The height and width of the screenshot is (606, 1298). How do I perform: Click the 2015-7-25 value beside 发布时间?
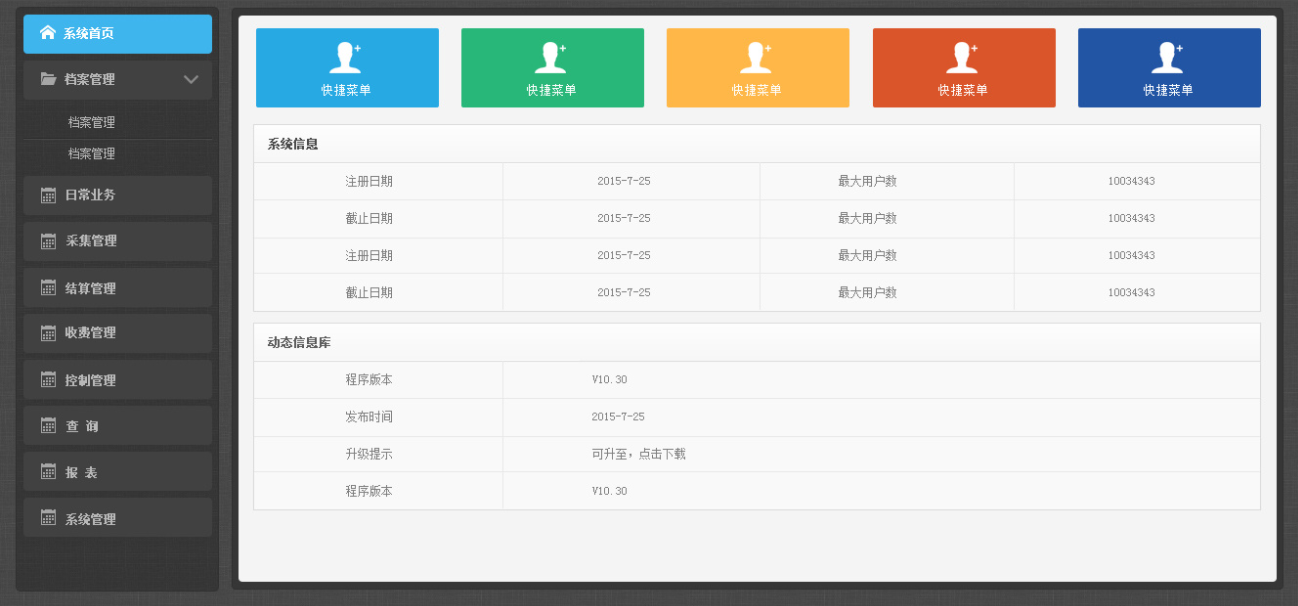click(x=618, y=417)
